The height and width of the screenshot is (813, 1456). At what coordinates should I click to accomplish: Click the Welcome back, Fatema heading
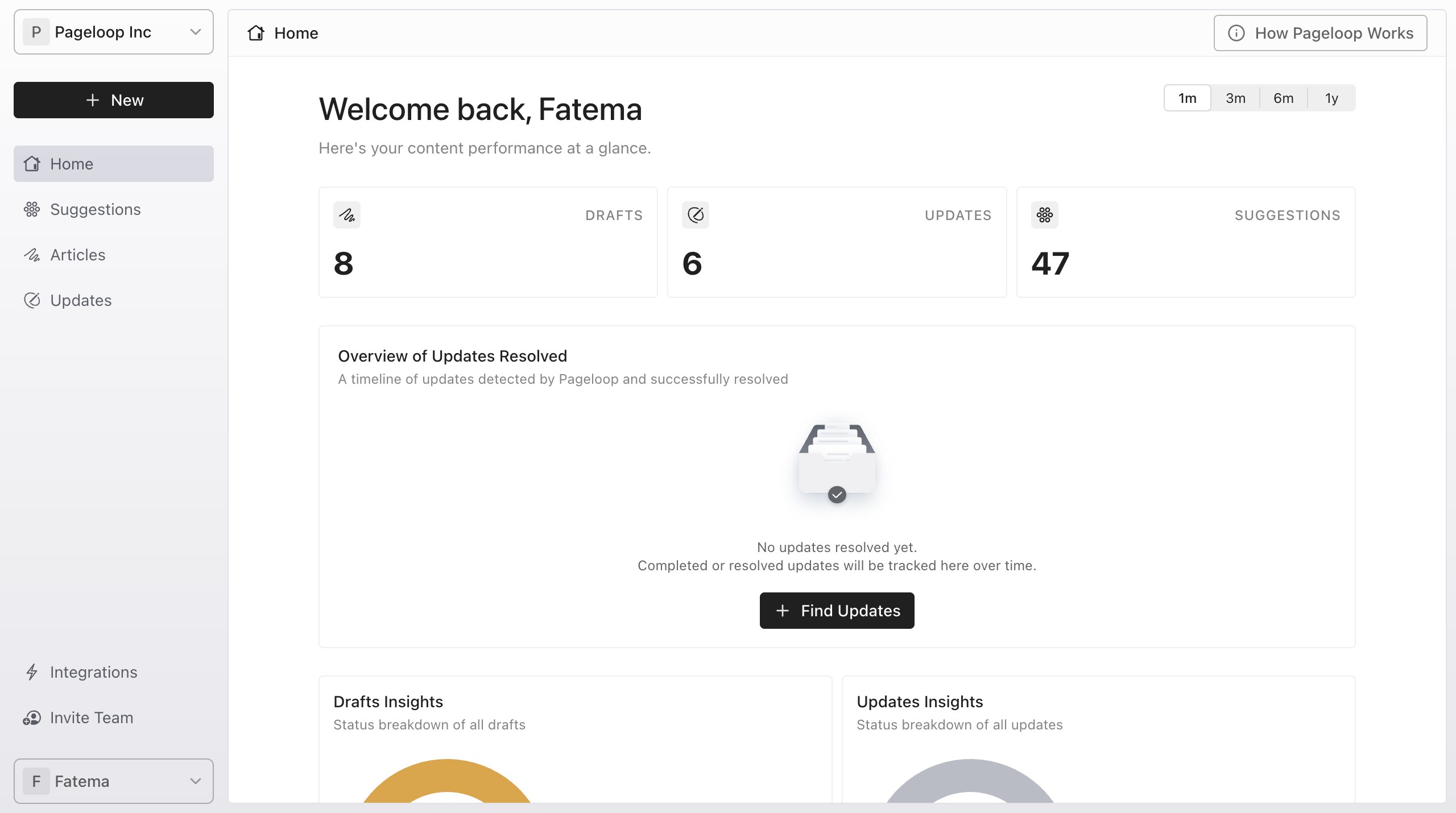[x=481, y=109]
